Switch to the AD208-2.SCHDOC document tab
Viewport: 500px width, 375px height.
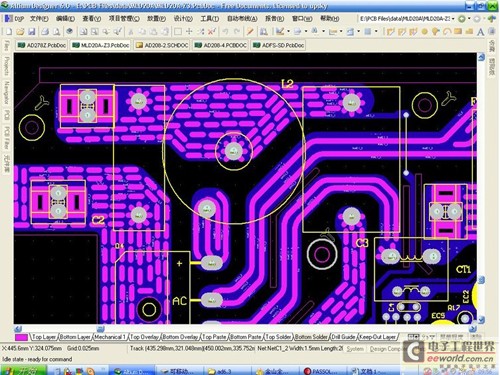(162, 45)
